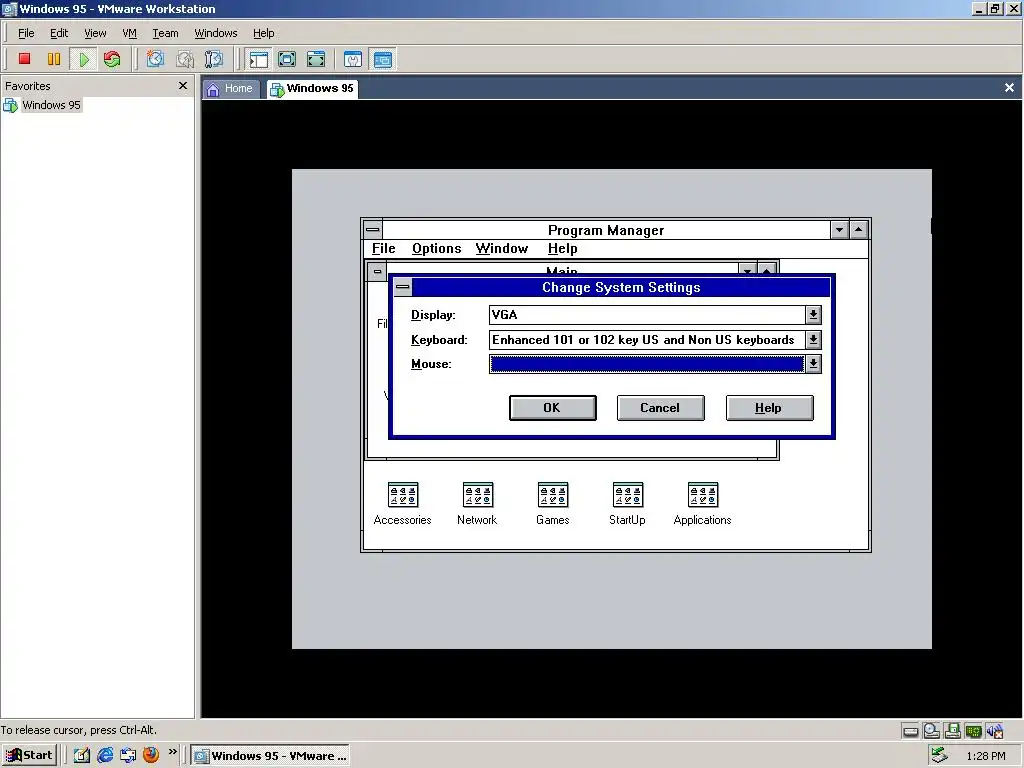The height and width of the screenshot is (768, 1024).
Task: Click the hard disk status icon
Action: 910,731
